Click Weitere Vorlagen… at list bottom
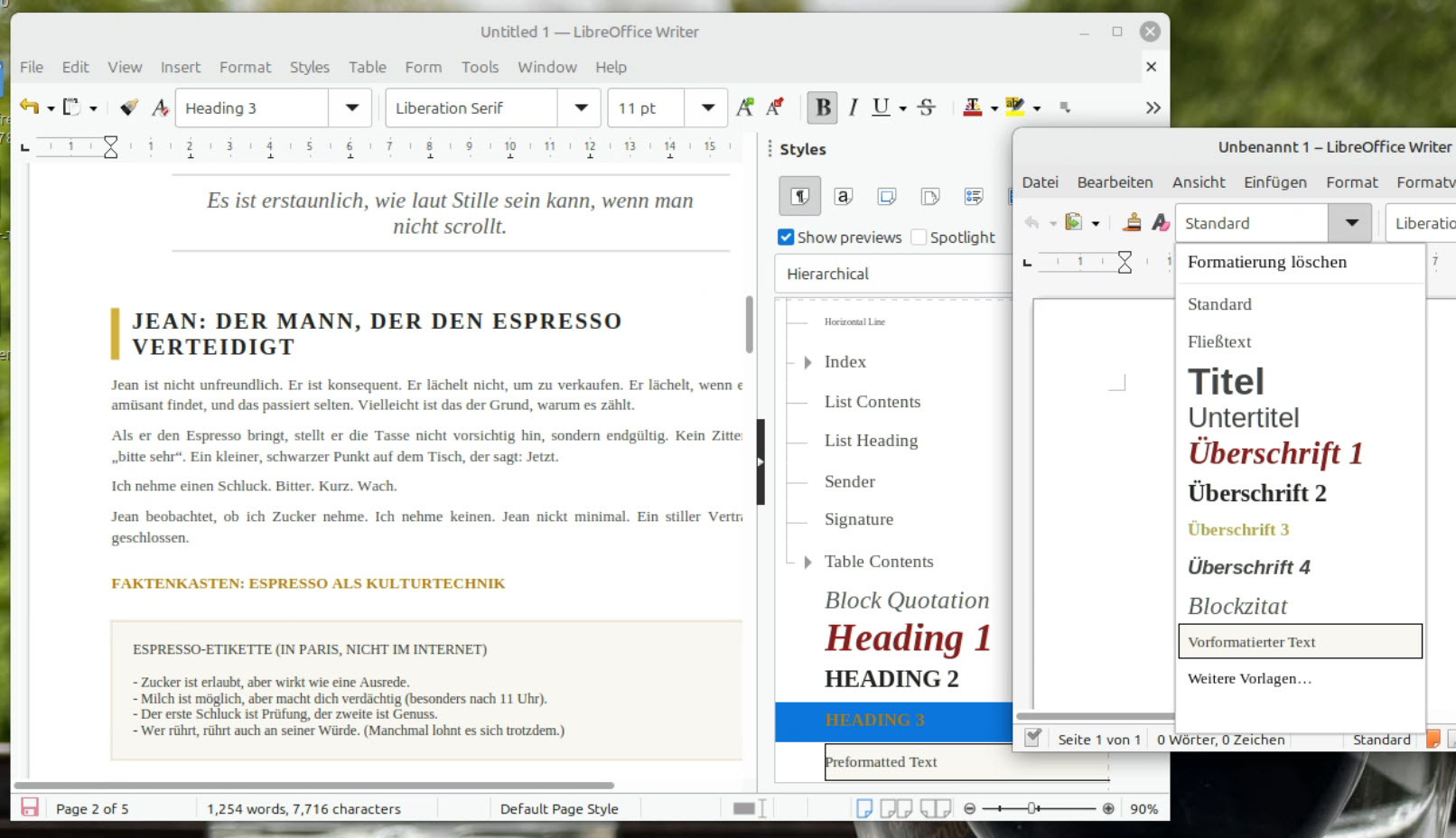Viewport: 1456px width, 838px height. [x=1249, y=679]
